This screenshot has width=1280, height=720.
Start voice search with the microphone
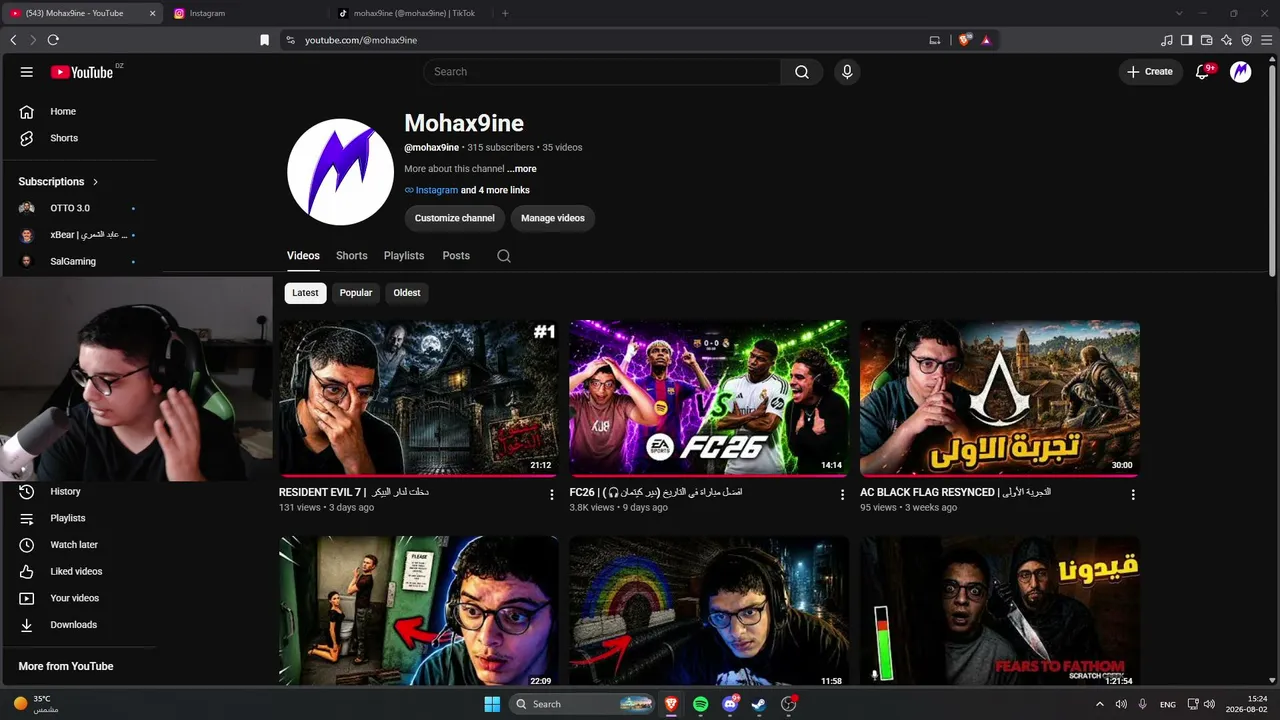[x=847, y=72]
